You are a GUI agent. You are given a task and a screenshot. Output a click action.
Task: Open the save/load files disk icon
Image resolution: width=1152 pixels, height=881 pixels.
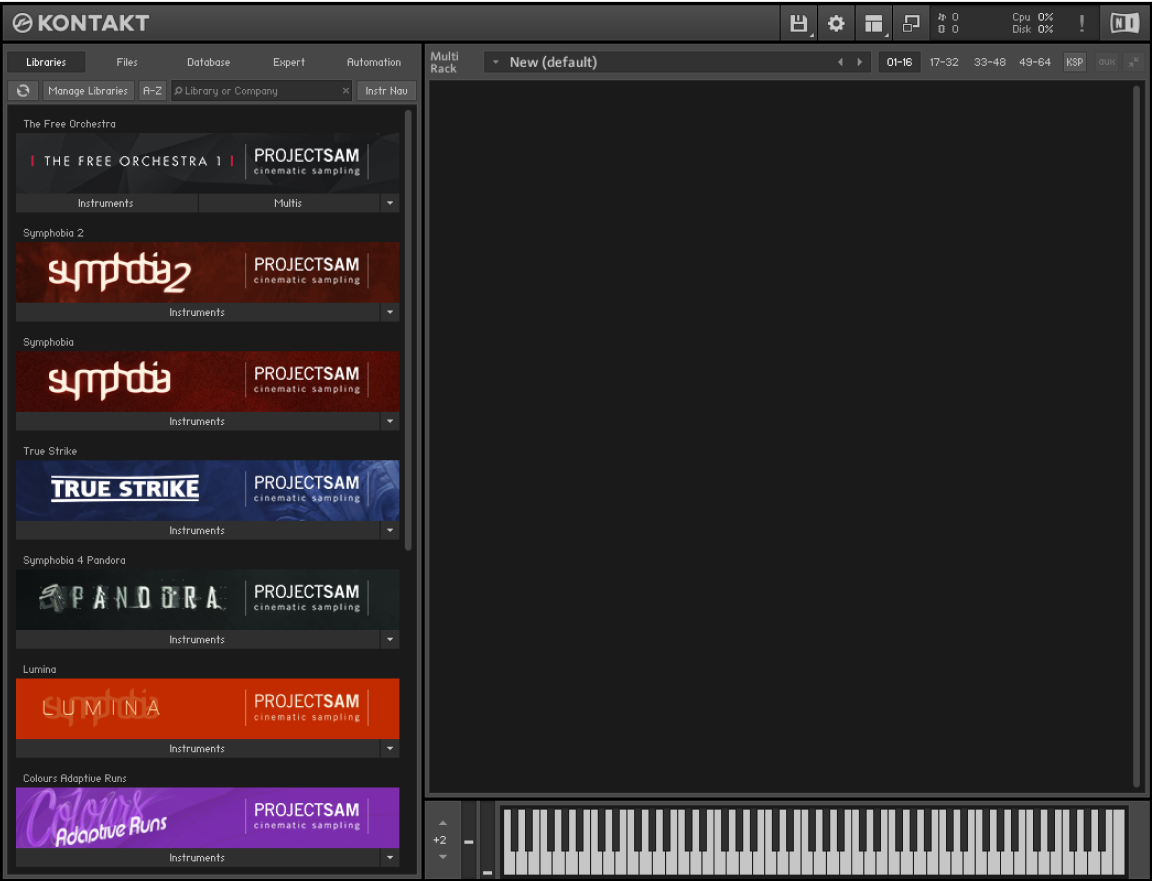pos(798,23)
